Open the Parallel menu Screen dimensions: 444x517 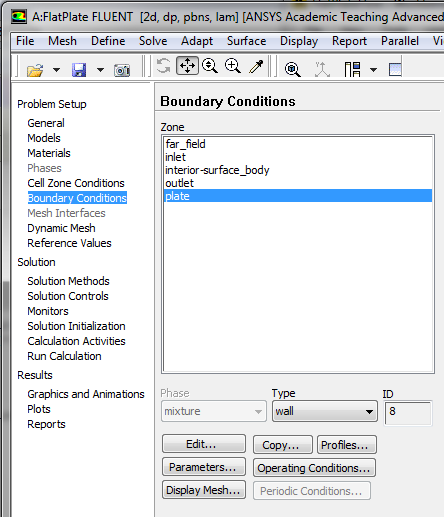(x=400, y=41)
